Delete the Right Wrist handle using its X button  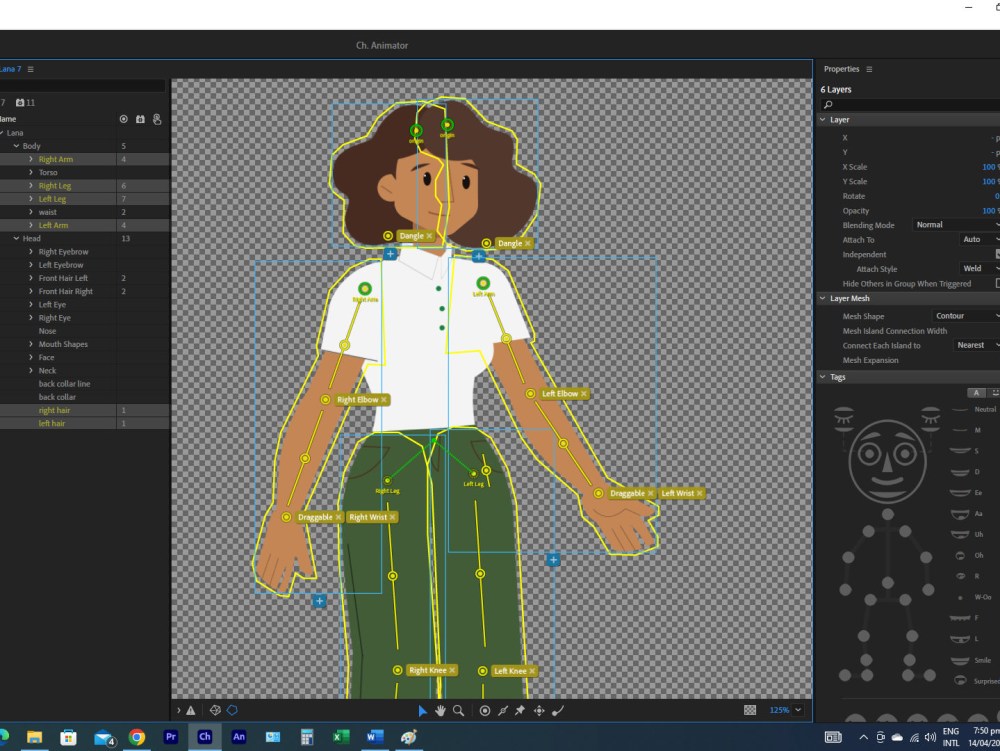point(393,517)
